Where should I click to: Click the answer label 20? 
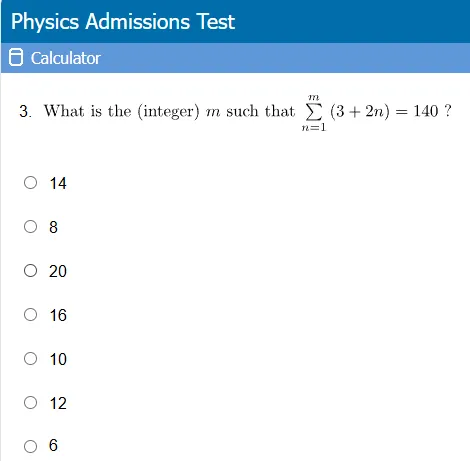point(58,271)
